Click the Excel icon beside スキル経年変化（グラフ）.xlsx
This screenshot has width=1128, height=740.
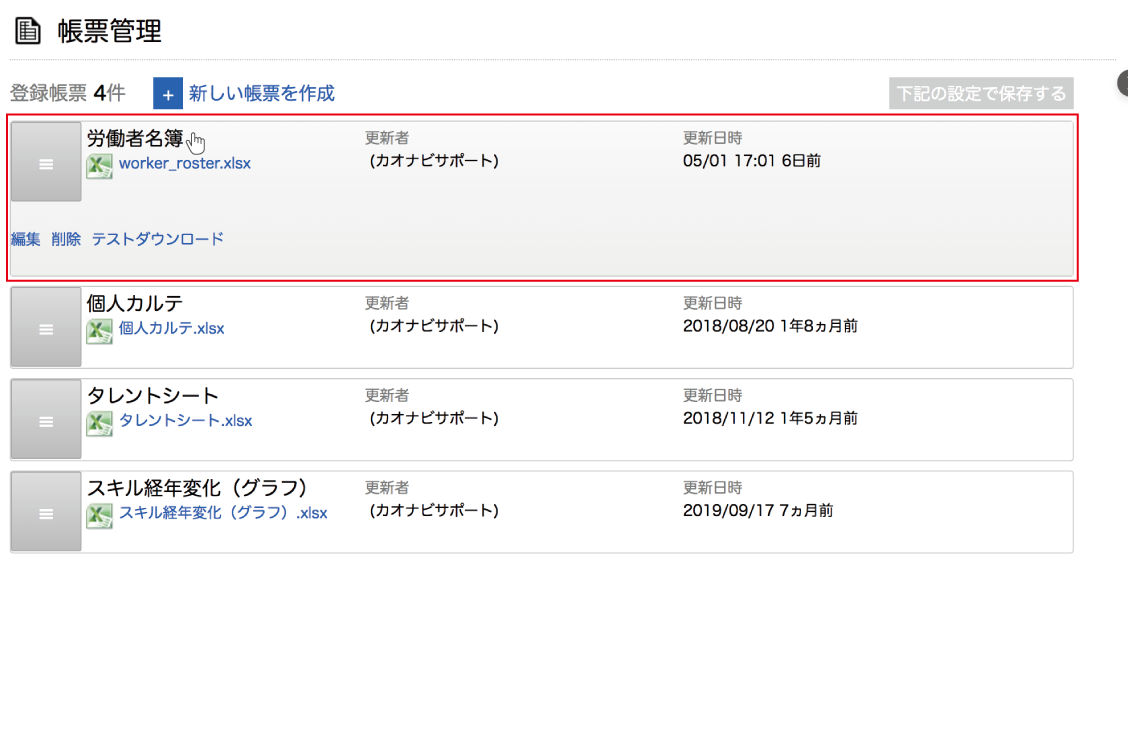coord(99,514)
